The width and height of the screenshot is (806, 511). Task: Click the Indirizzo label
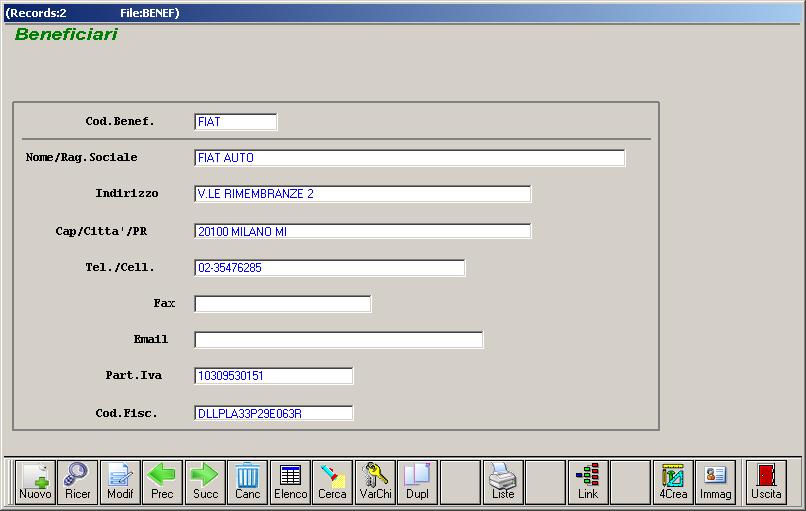pos(126,193)
